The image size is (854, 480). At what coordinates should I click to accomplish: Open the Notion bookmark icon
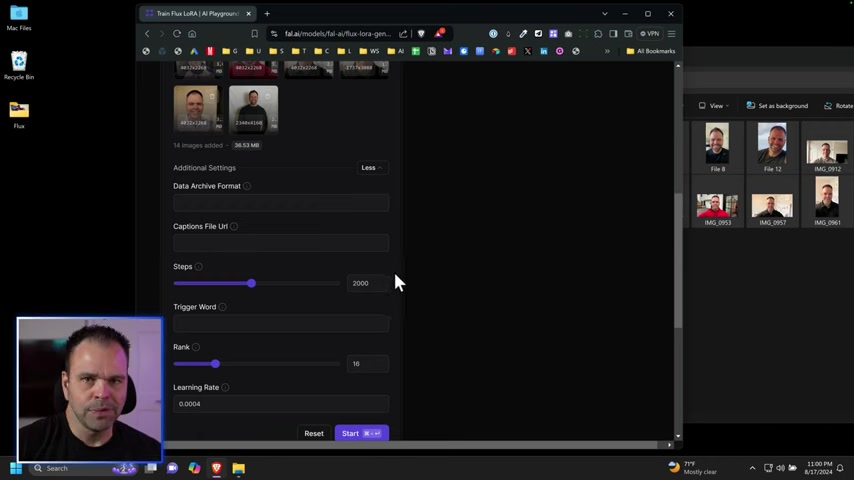(x=431, y=51)
